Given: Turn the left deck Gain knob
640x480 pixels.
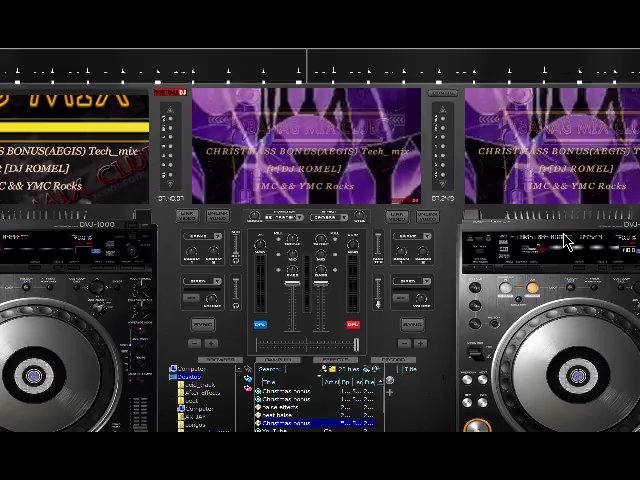Looking at the screenshot, I should pos(260,244).
